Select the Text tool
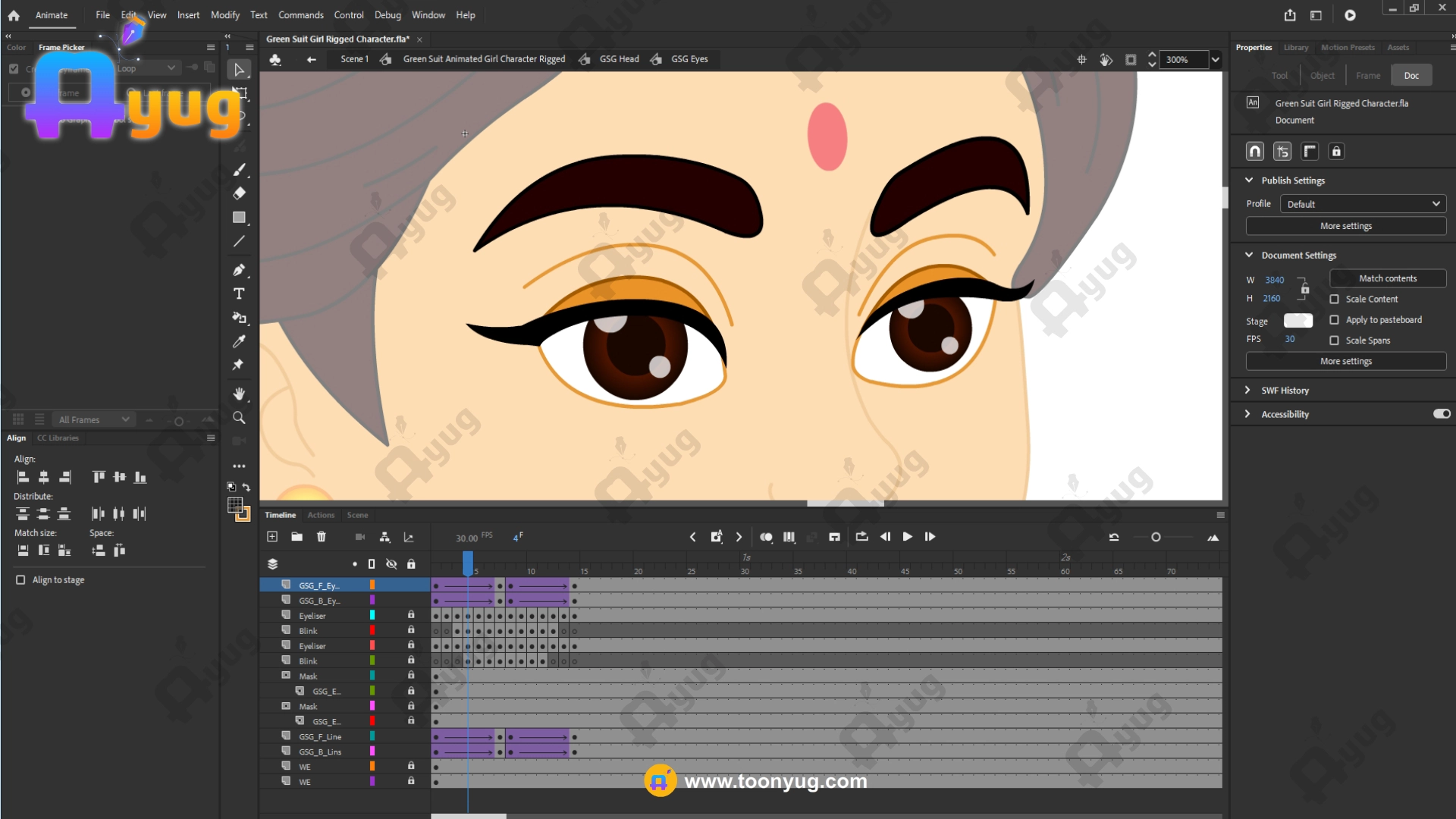Image resolution: width=1456 pixels, height=819 pixels. tap(239, 293)
